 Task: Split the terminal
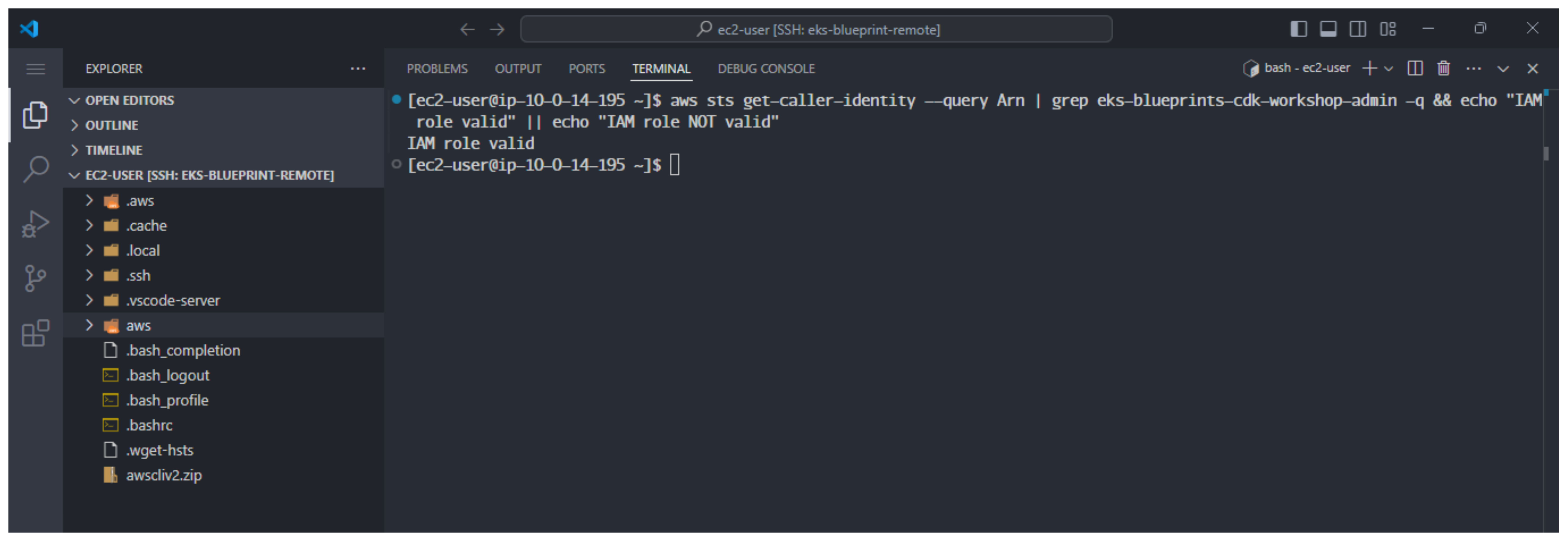click(x=1415, y=68)
